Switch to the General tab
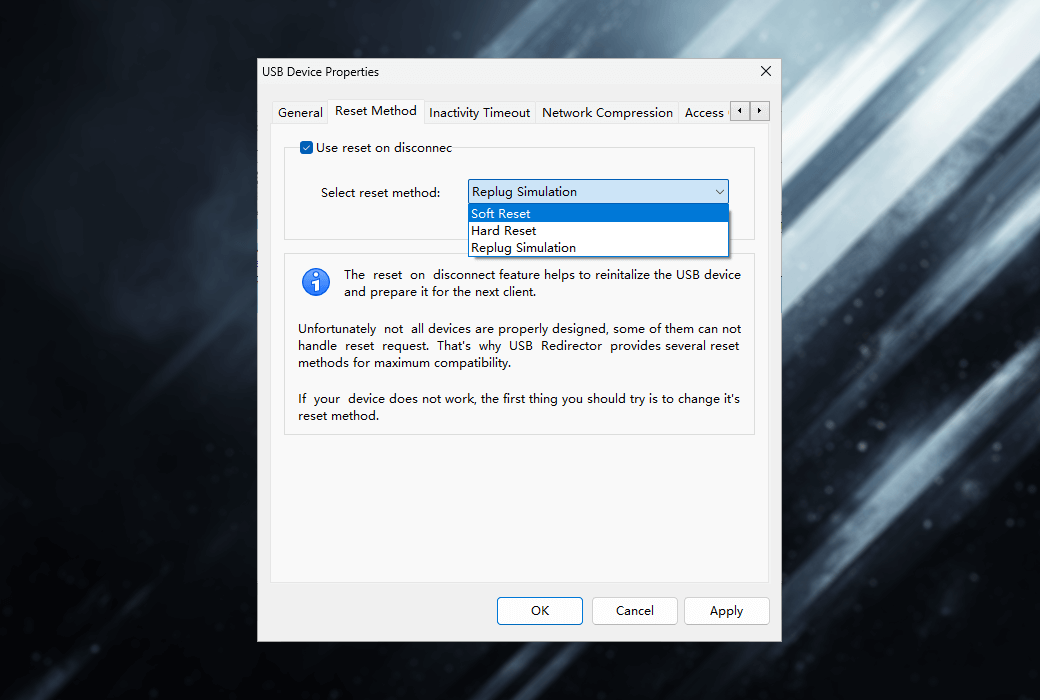Image resolution: width=1040 pixels, height=700 pixels. coord(300,113)
